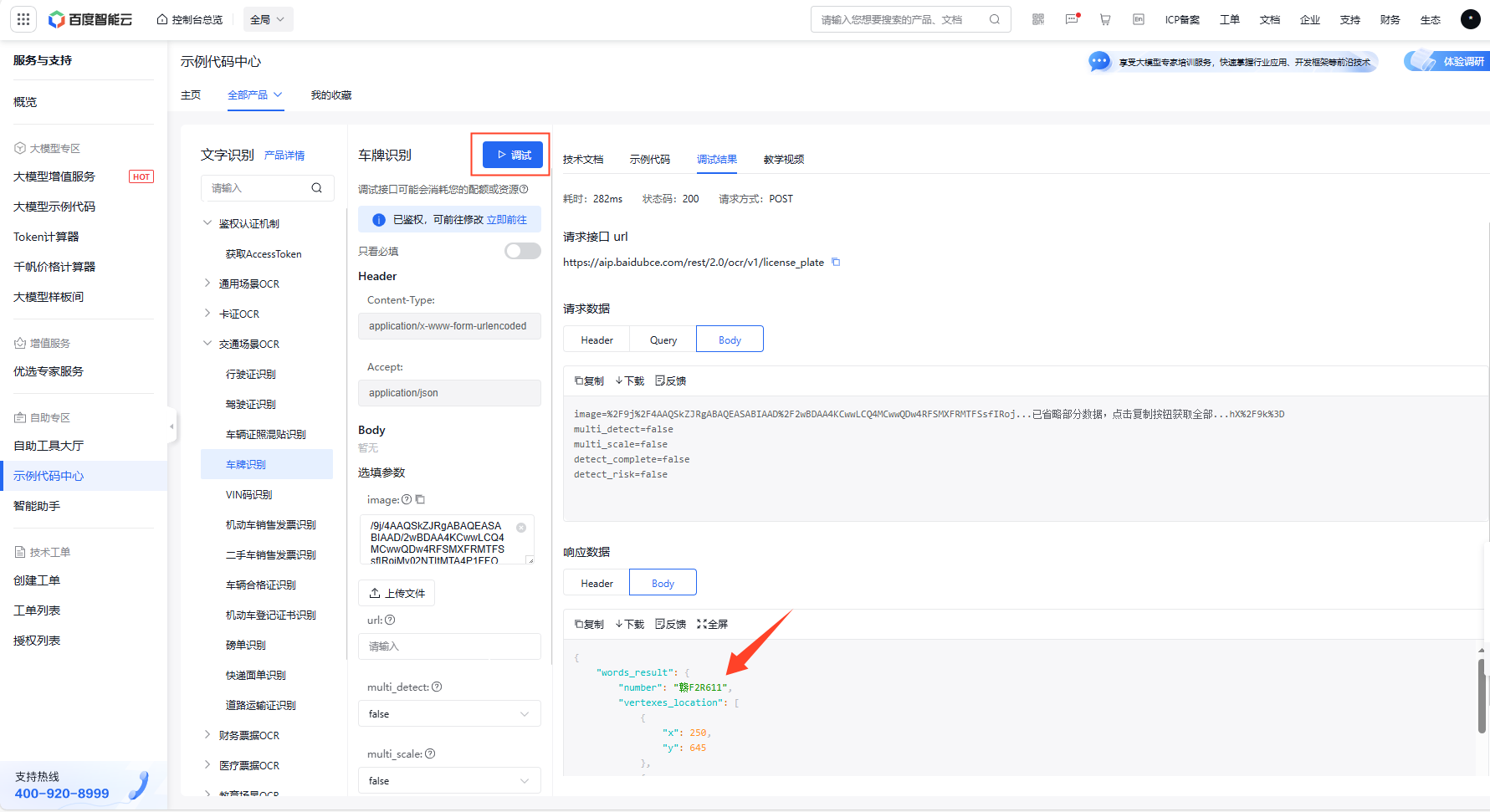The width and height of the screenshot is (1490, 812).
Task: Download the request body data (下载)
Action: point(629,380)
